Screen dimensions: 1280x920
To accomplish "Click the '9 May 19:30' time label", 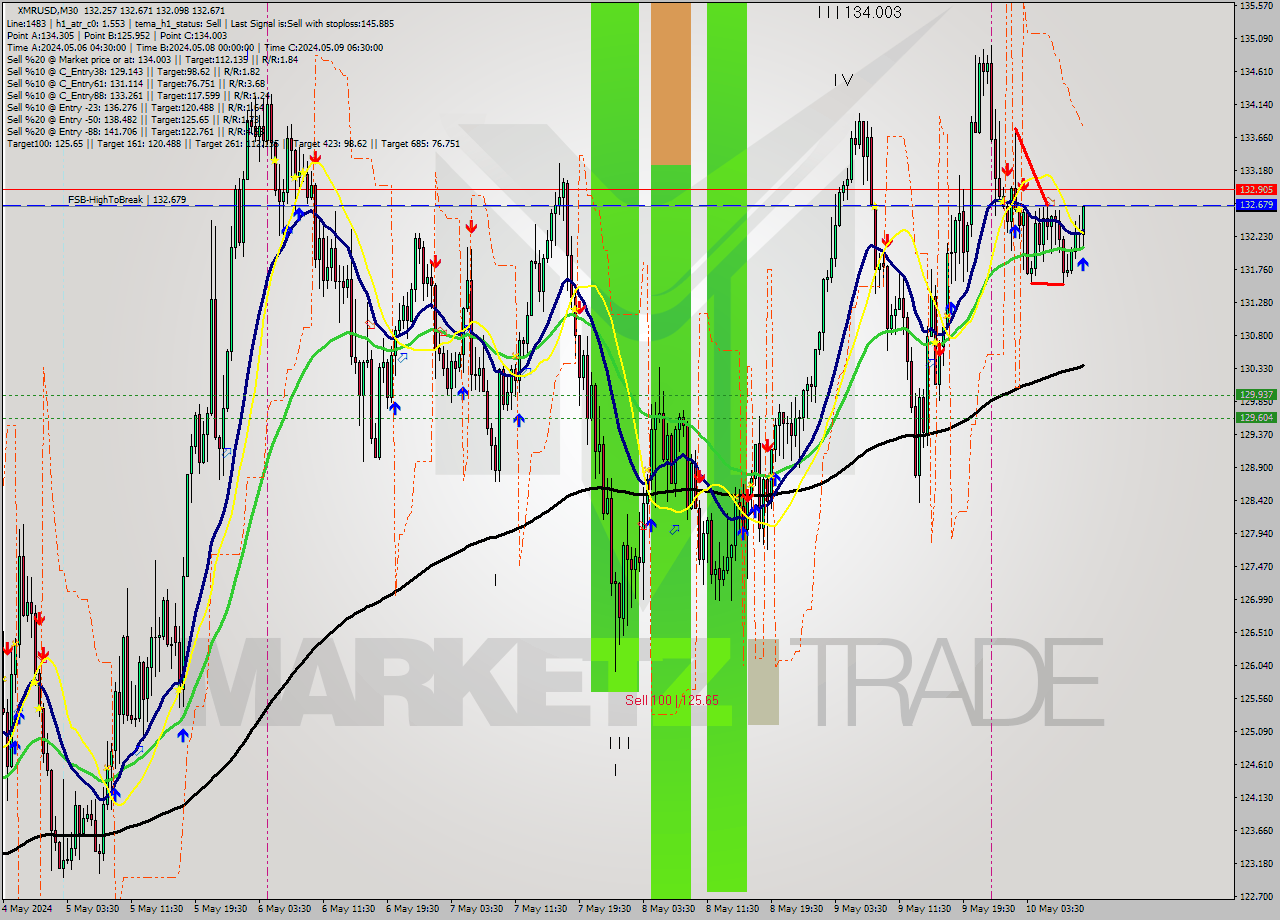I will pos(988,909).
